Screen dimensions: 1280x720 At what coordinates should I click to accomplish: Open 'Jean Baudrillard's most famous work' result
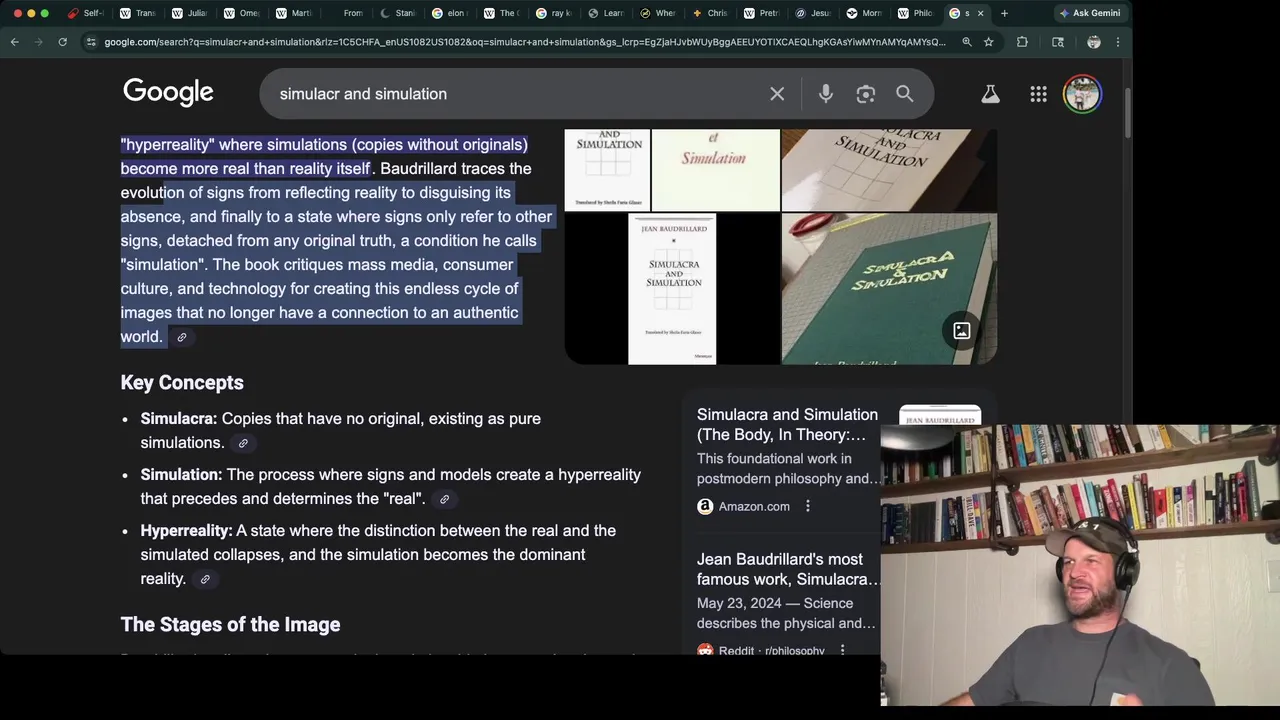pos(787,569)
